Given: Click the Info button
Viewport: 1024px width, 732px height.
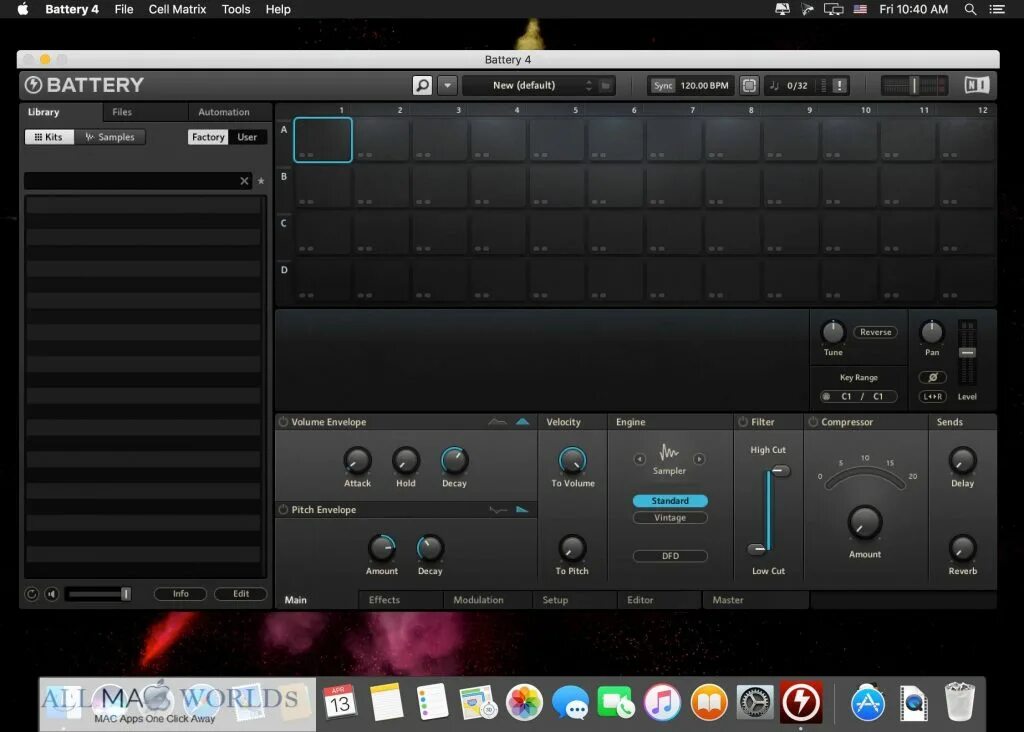Looking at the screenshot, I should click(181, 594).
